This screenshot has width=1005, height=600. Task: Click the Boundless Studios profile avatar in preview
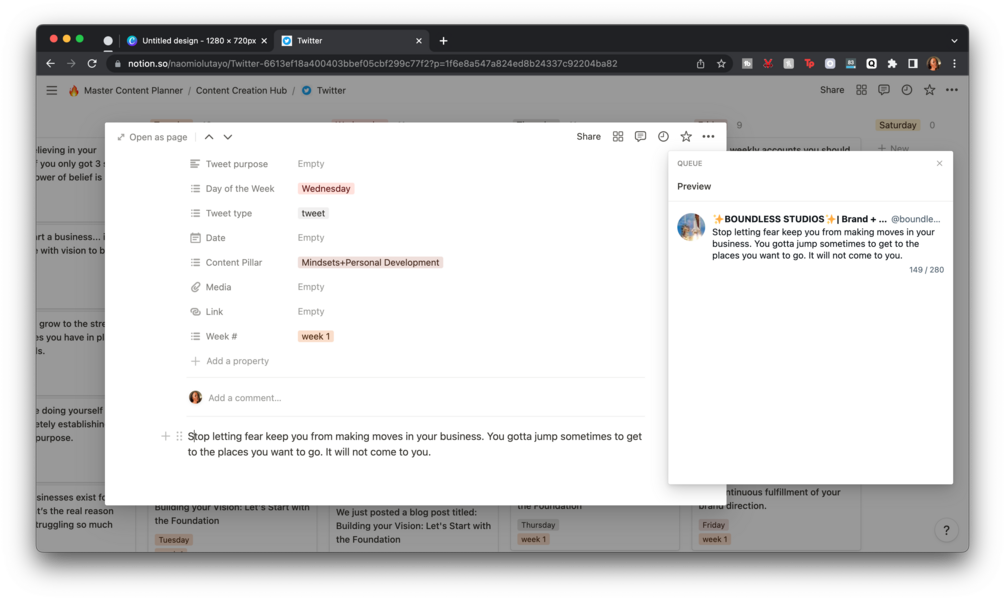[x=691, y=227]
